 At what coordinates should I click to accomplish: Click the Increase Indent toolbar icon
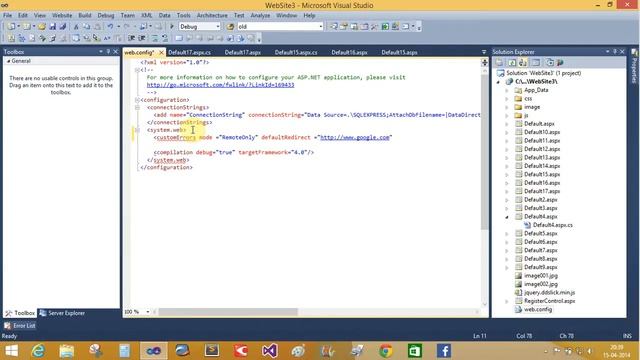pos(142,38)
